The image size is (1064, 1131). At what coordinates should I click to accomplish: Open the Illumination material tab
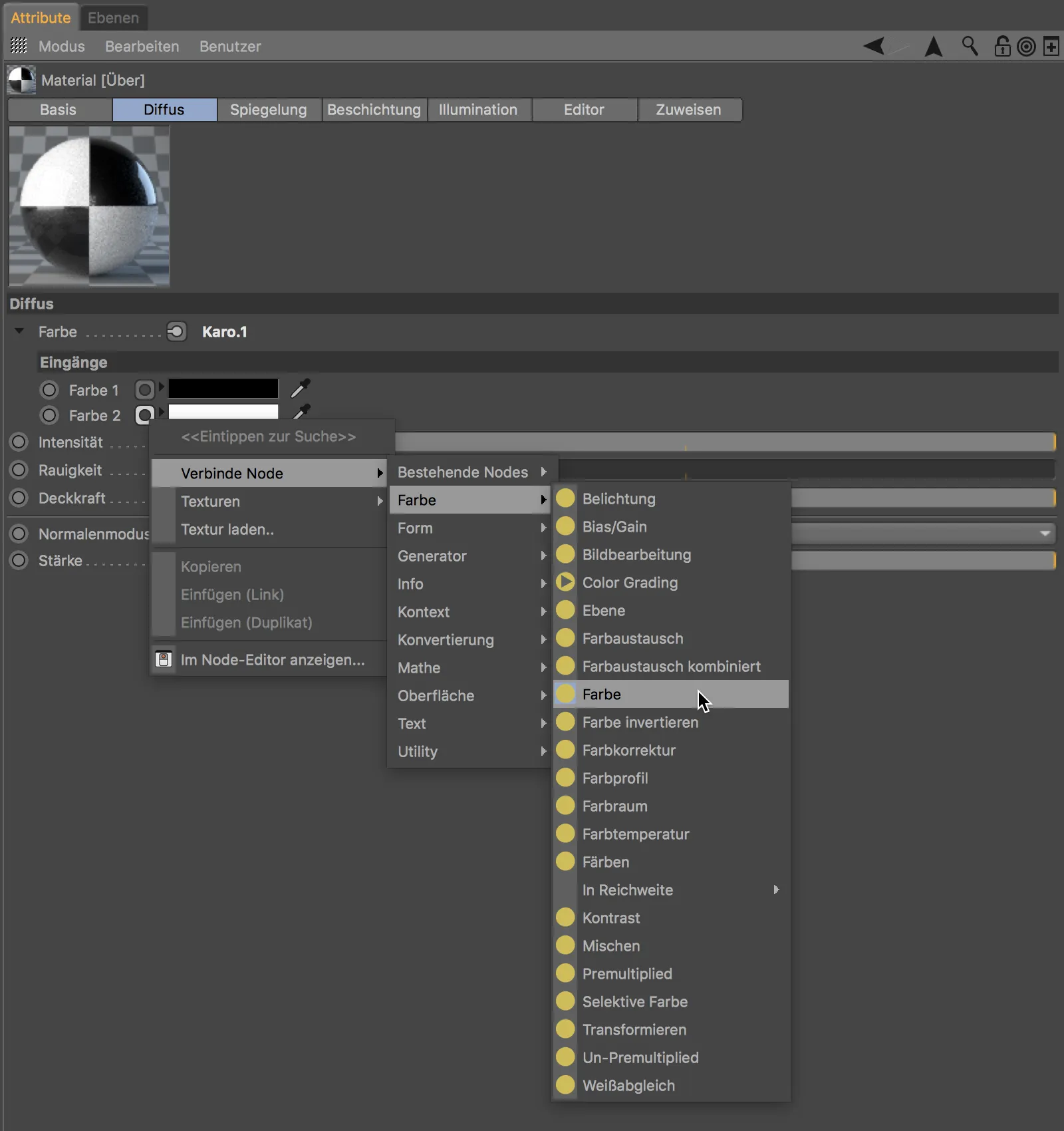pyautogui.click(x=478, y=110)
